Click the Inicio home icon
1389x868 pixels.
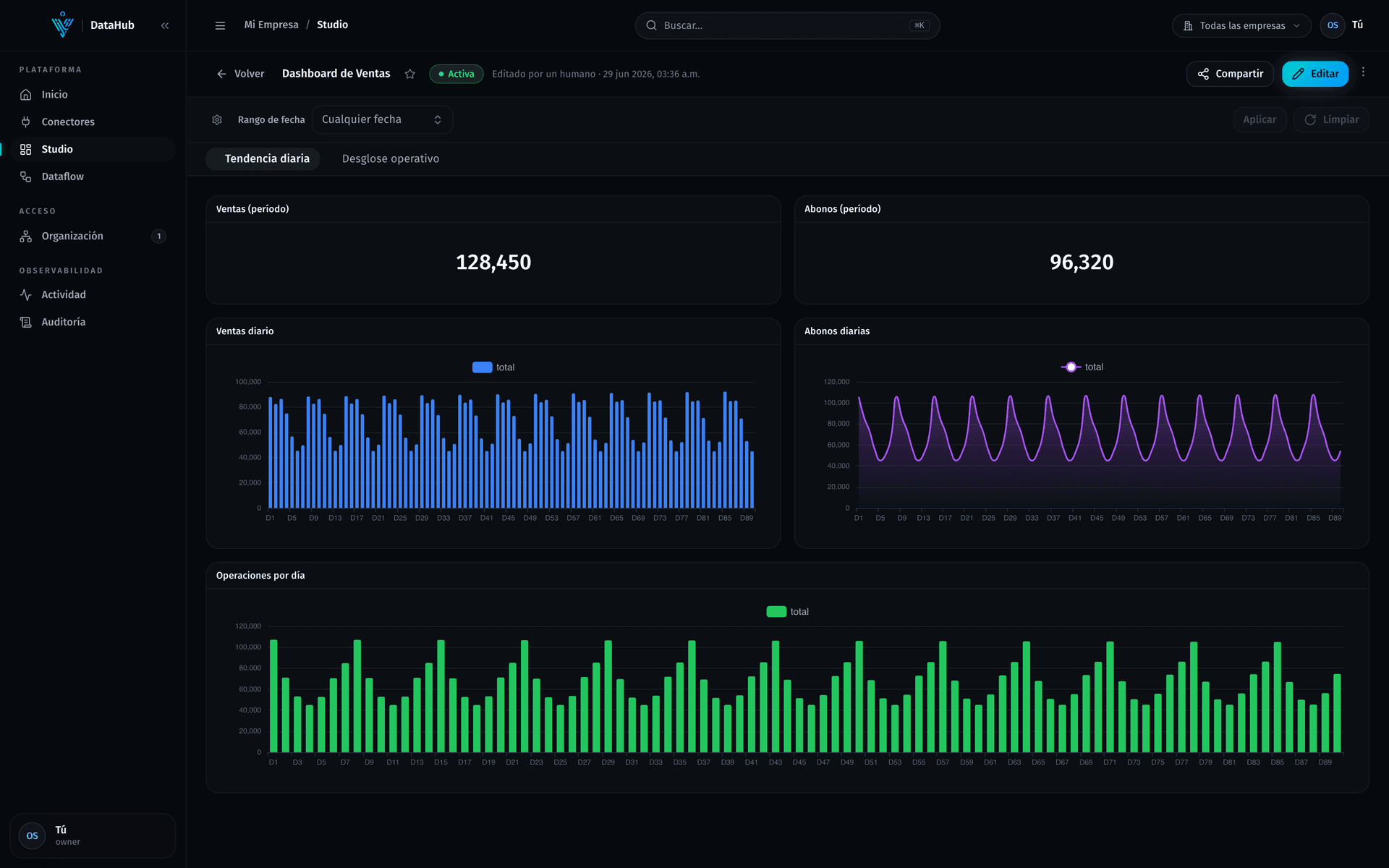pos(26,95)
